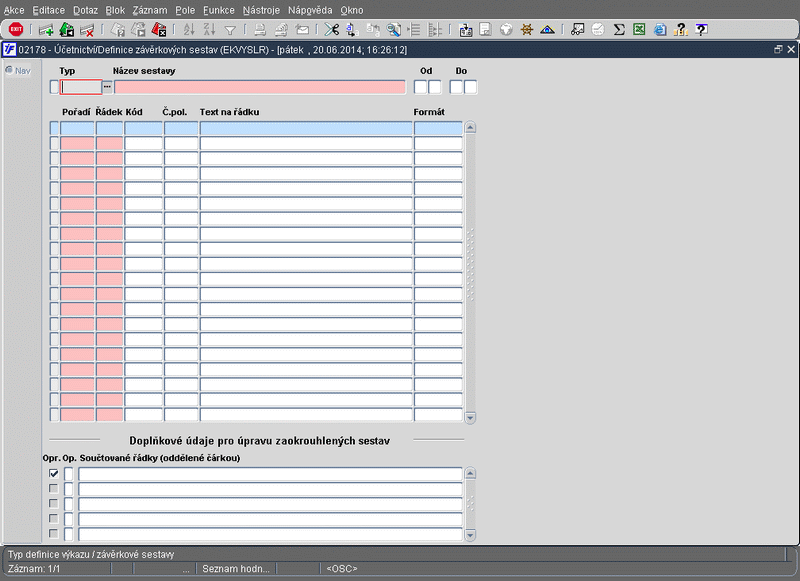Click the mail envelope icon
The width and height of the screenshot is (800, 581).
pyautogui.click(x=302, y=30)
